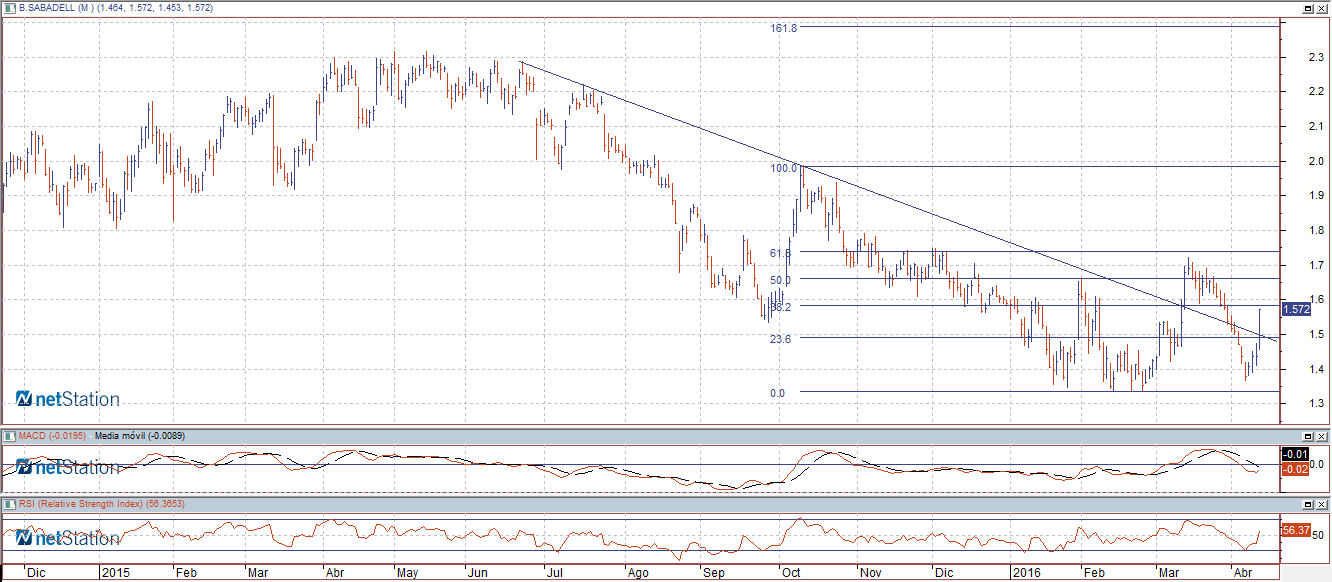Close the RSI indicator panel
Viewport: 1332px width, 582px height.
tap(1322, 505)
